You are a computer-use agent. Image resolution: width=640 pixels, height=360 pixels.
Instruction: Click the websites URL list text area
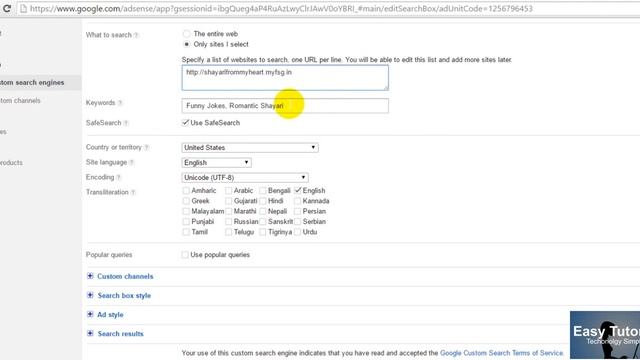click(x=285, y=78)
